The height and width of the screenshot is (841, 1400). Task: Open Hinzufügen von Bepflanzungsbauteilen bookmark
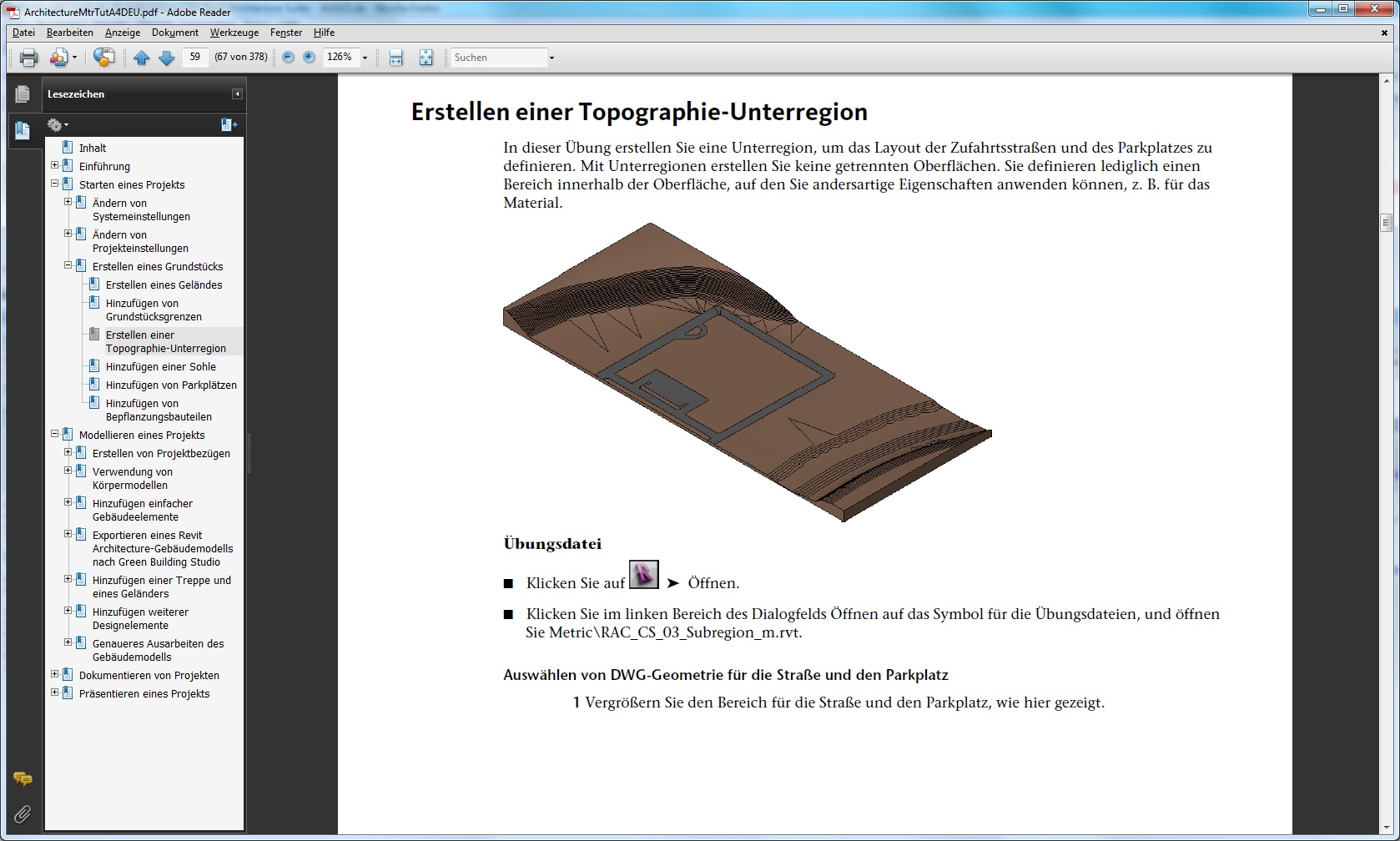coord(159,410)
